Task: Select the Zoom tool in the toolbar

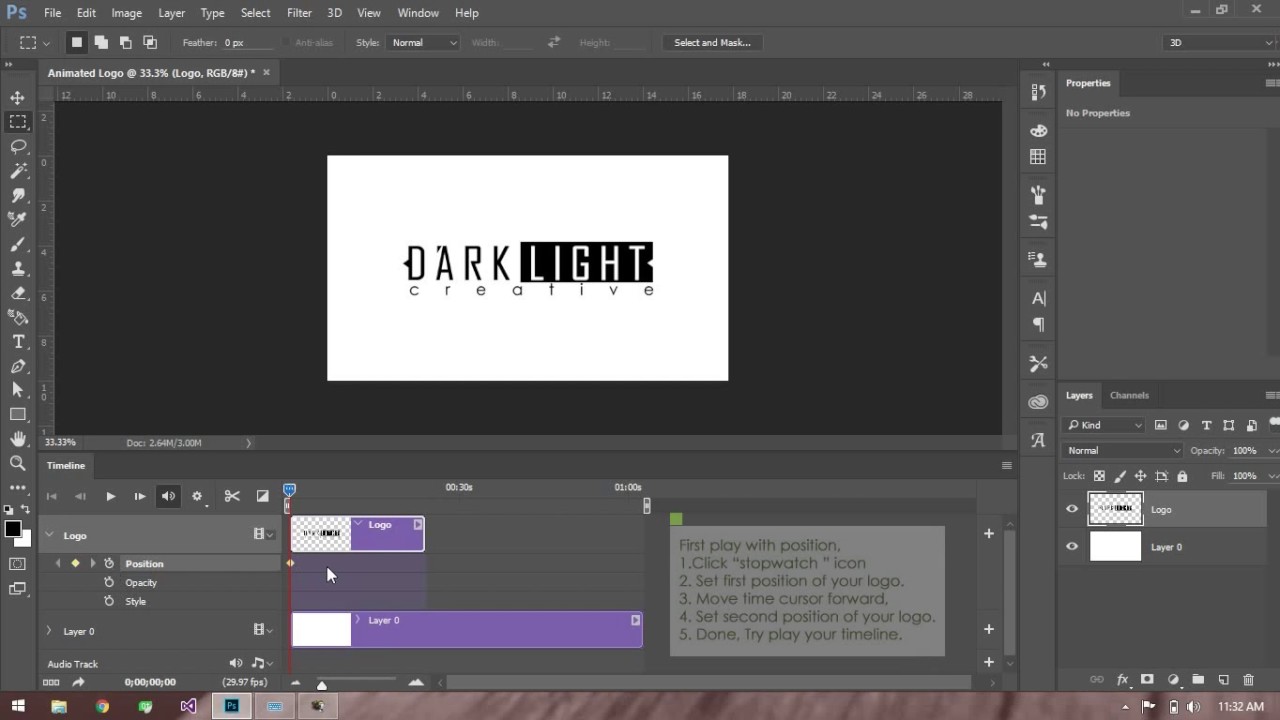Action: pos(17,464)
